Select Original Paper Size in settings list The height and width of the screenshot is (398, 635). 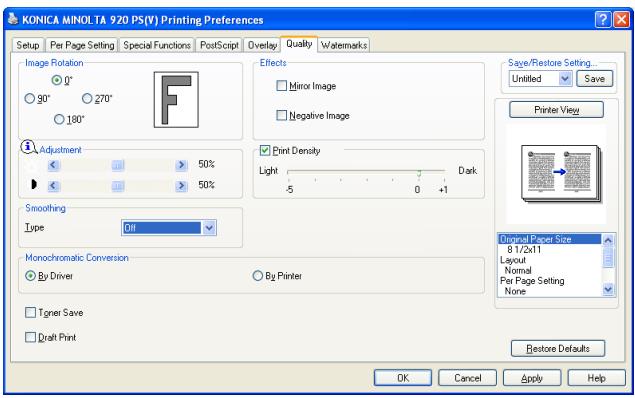tap(550, 239)
